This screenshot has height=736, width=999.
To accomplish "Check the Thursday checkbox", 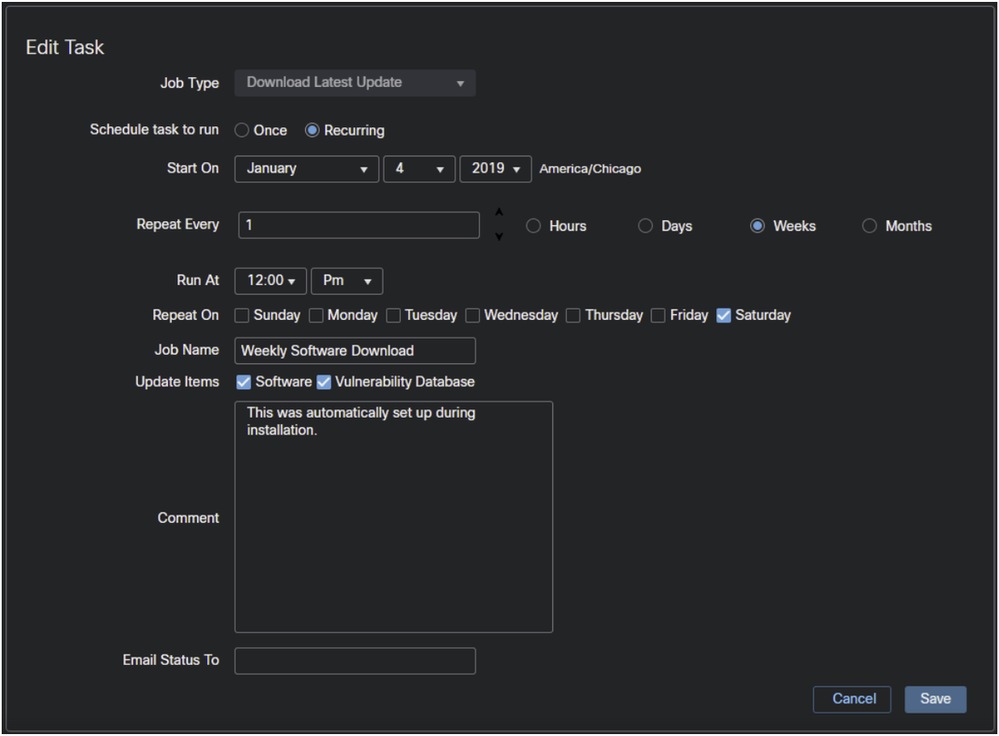I will click(573, 315).
